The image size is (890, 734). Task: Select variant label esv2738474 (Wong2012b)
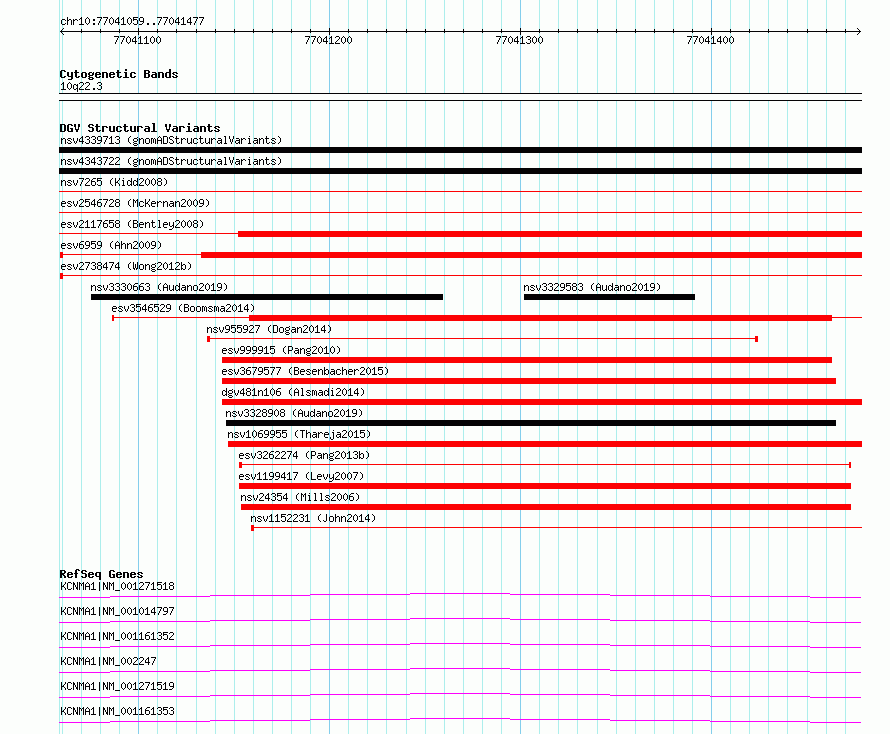coord(126,266)
